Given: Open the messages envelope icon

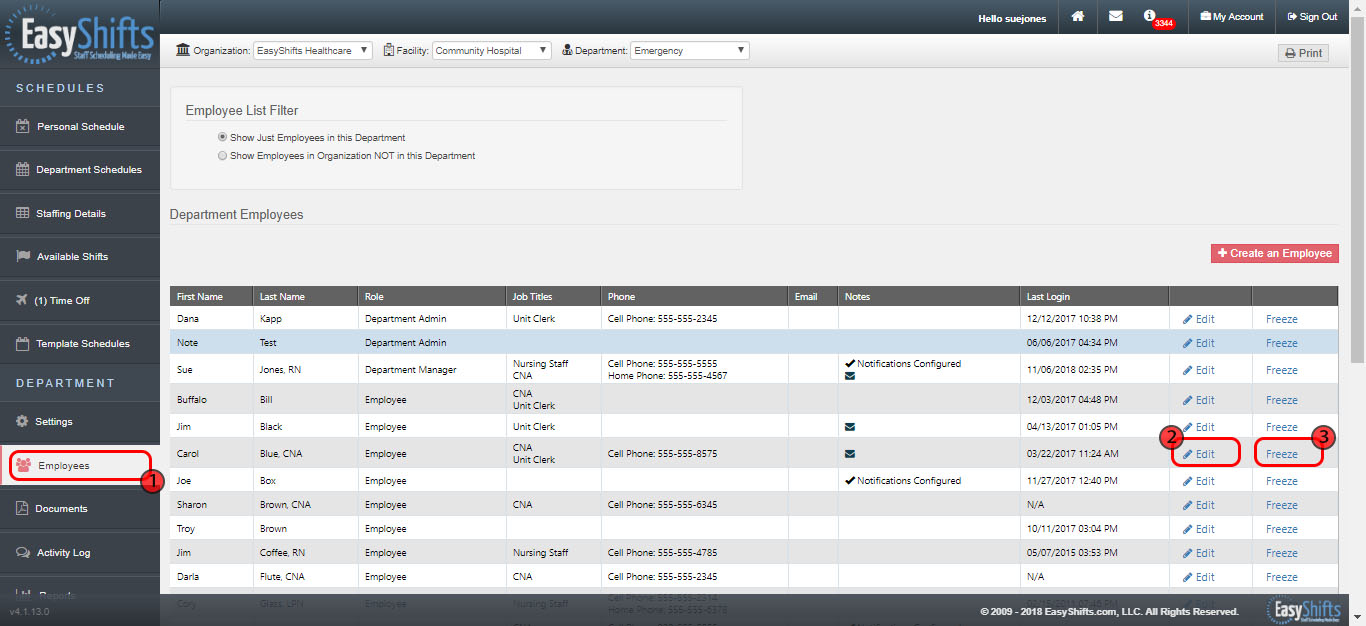Looking at the screenshot, I should [1115, 16].
